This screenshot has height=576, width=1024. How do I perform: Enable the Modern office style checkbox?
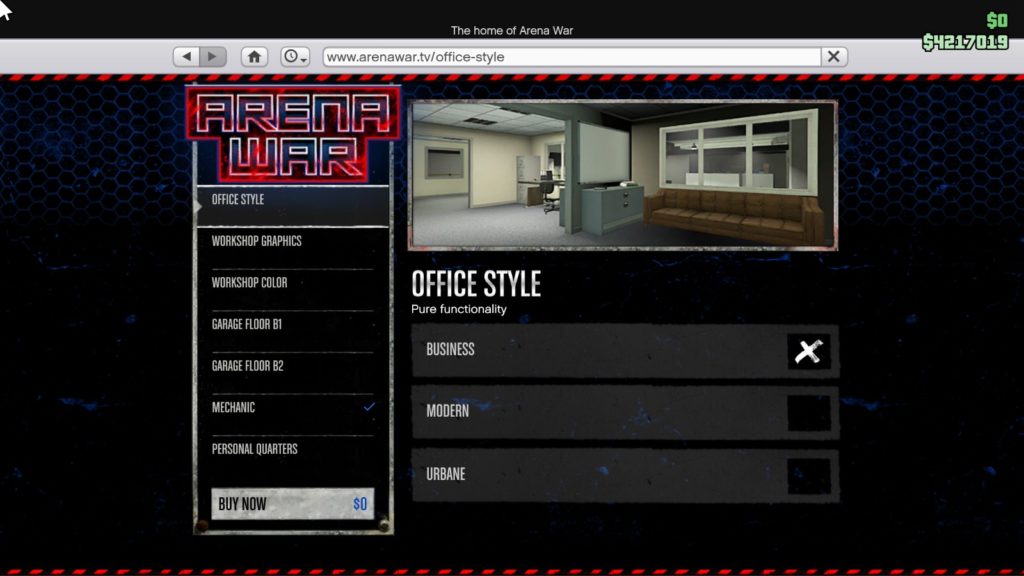coord(808,413)
